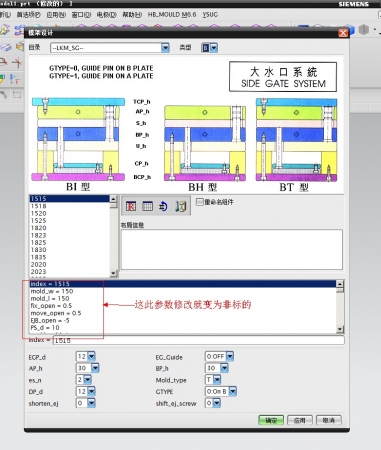Open the EG_Guide 0:OFF dropdown
381x450 pixels.
[x=230, y=356]
